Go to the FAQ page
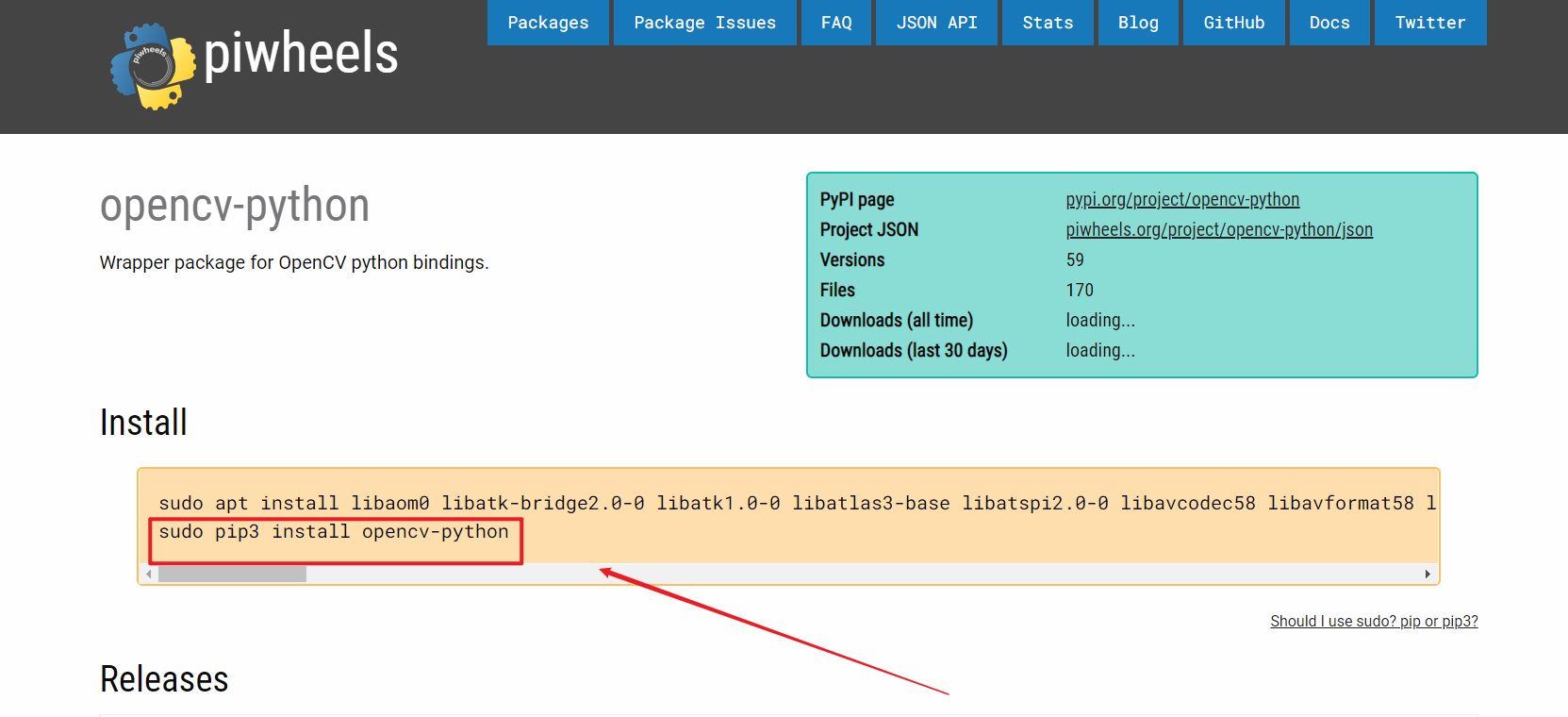This screenshot has height=717, width=1568. coord(836,23)
